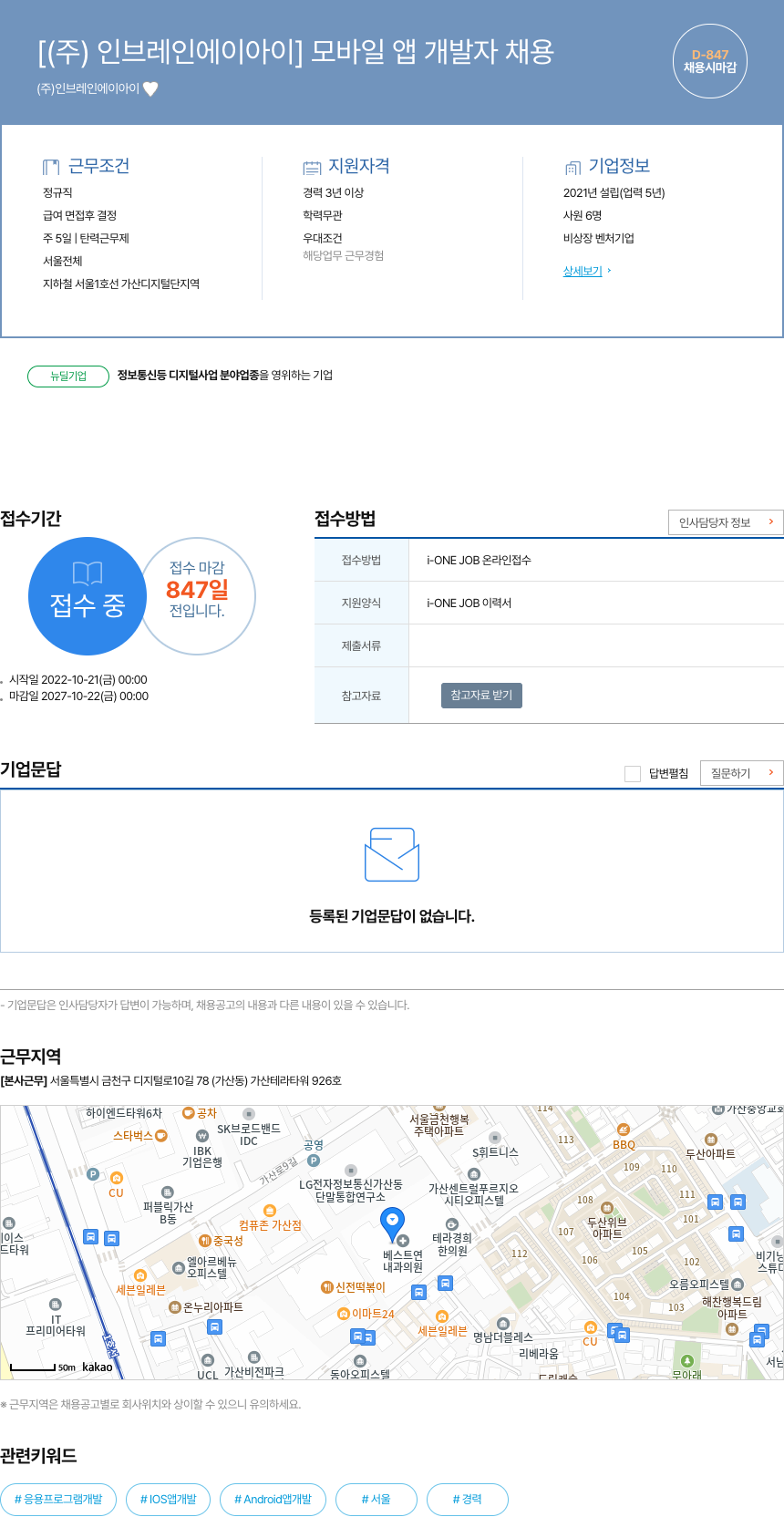The width and height of the screenshot is (784, 1517).
Task: Click the 비상장 벤처기업 text
Action: pos(598,238)
